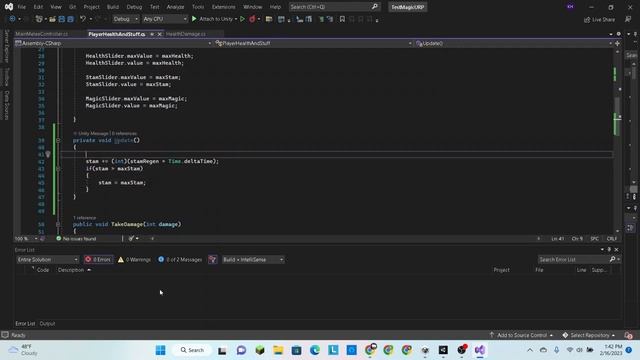Open the Assembly-CSharp project dropdown
This screenshot has height=360, width=640.
[x=113, y=43]
